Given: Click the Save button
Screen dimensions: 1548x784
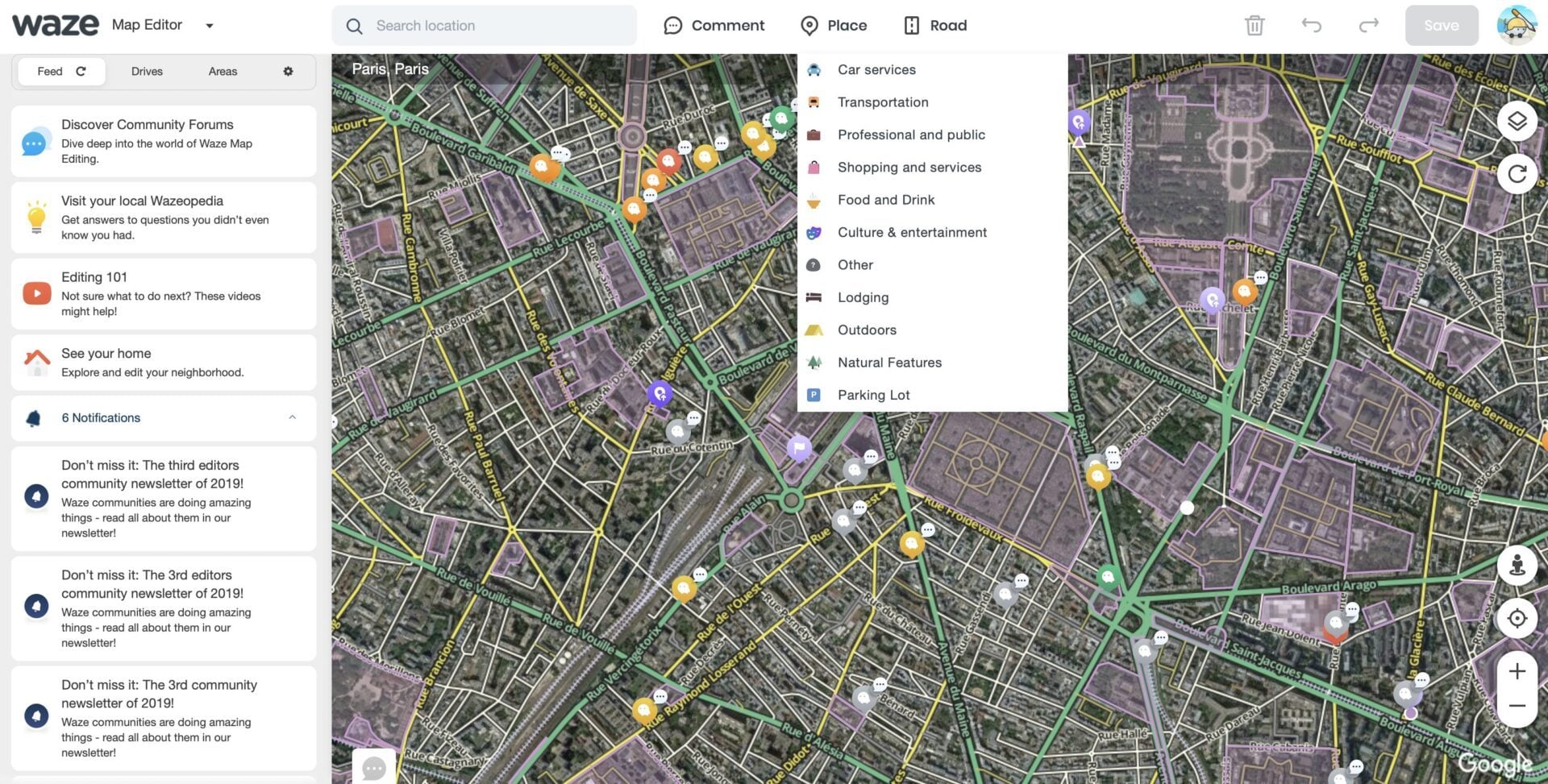Looking at the screenshot, I should pyautogui.click(x=1441, y=26).
